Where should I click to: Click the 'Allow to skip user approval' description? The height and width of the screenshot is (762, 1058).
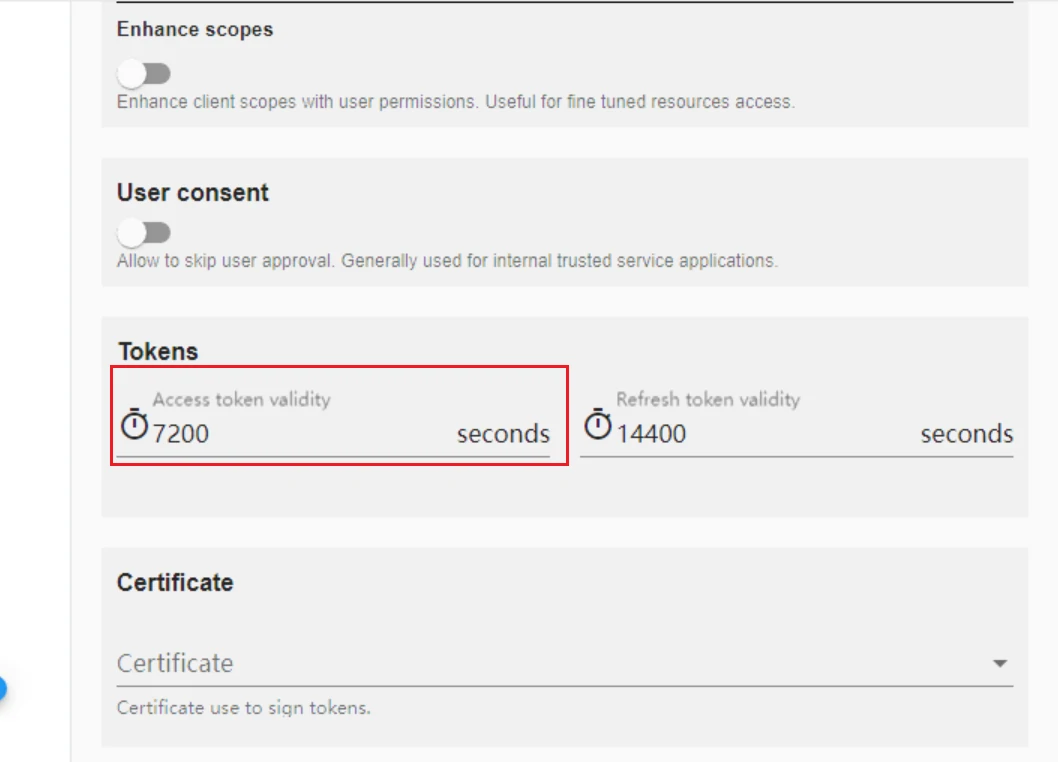(x=447, y=261)
